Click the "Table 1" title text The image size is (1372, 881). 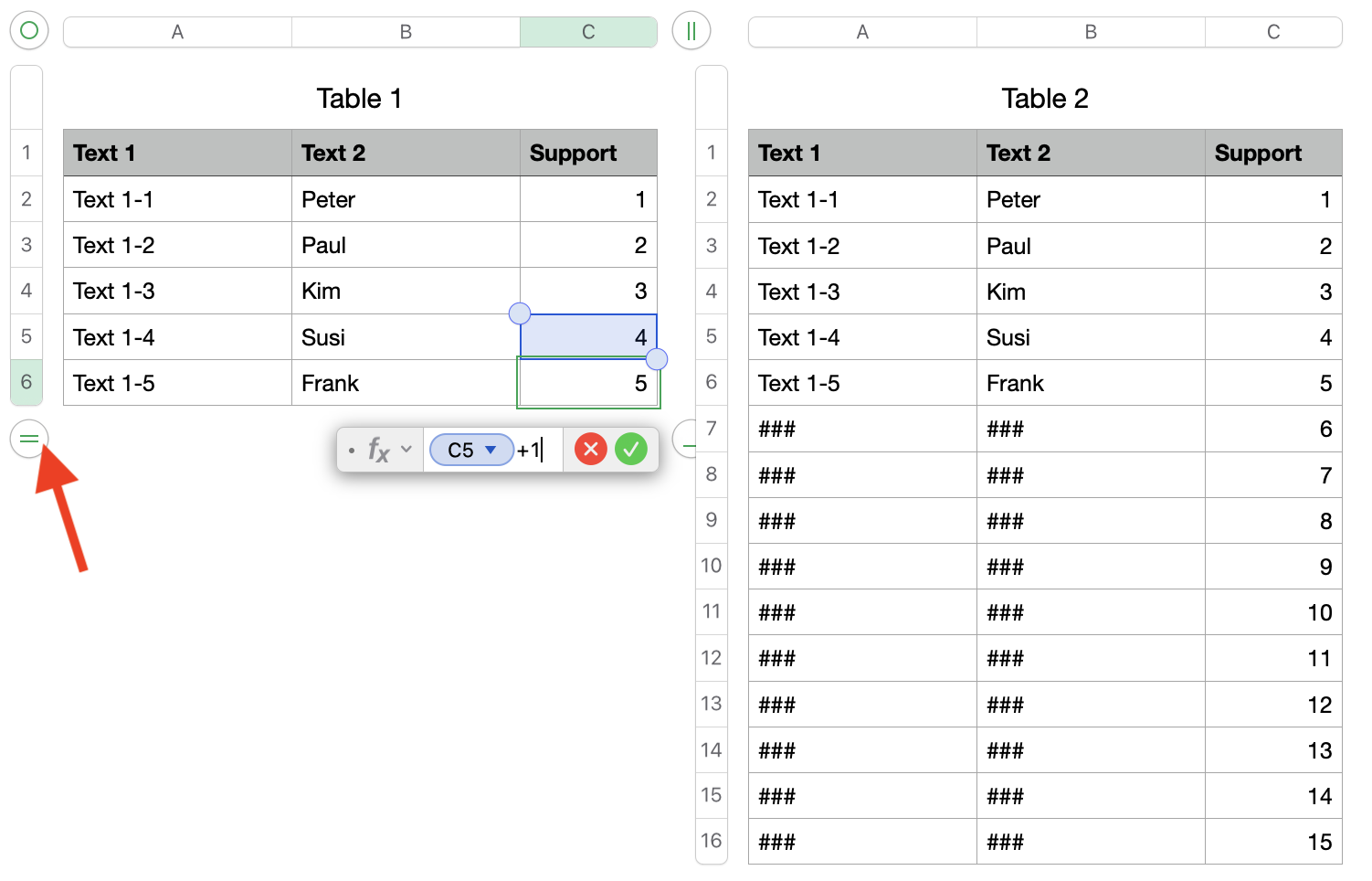(x=359, y=99)
